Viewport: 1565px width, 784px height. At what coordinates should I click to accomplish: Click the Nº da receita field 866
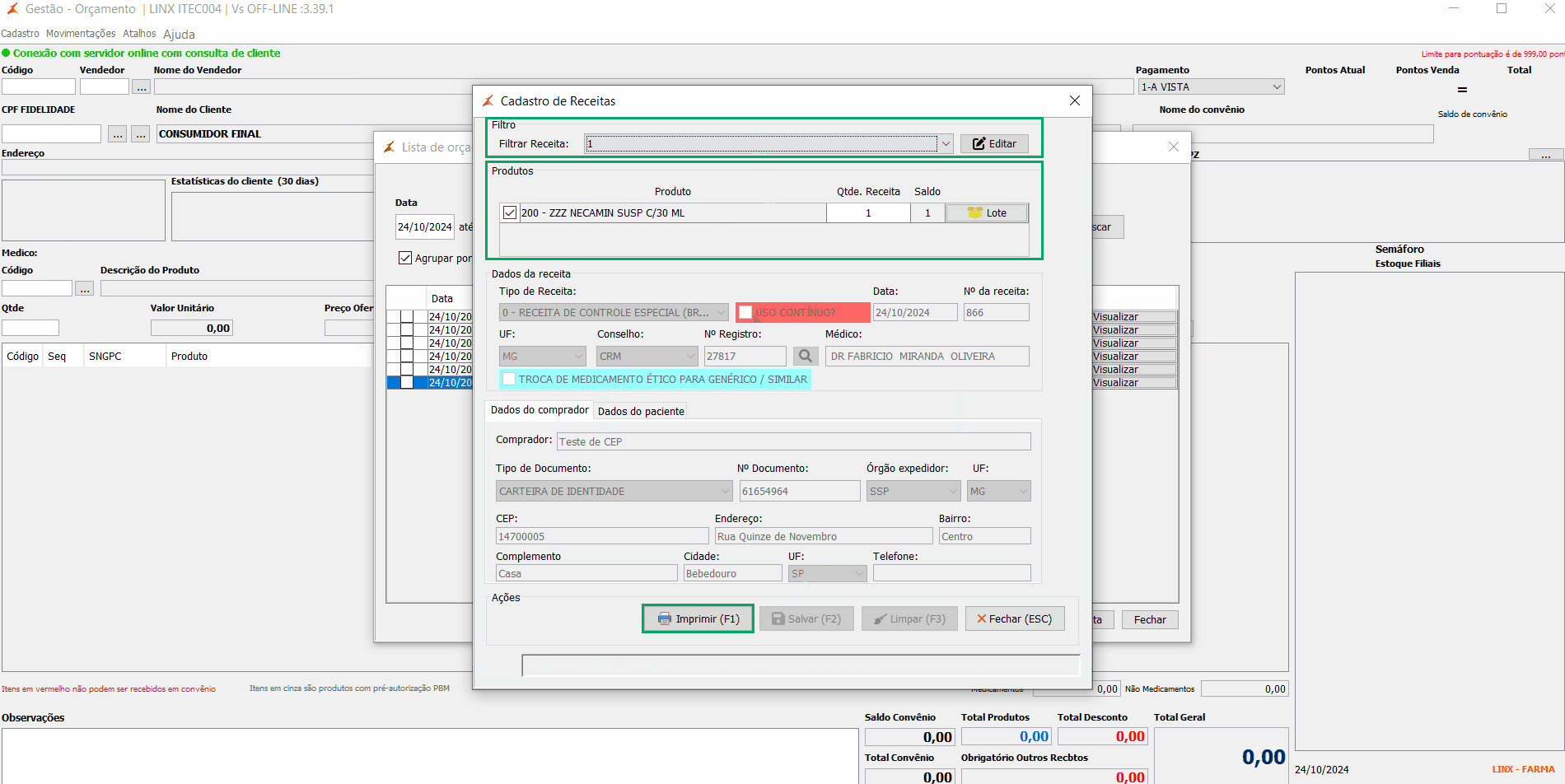click(x=996, y=312)
